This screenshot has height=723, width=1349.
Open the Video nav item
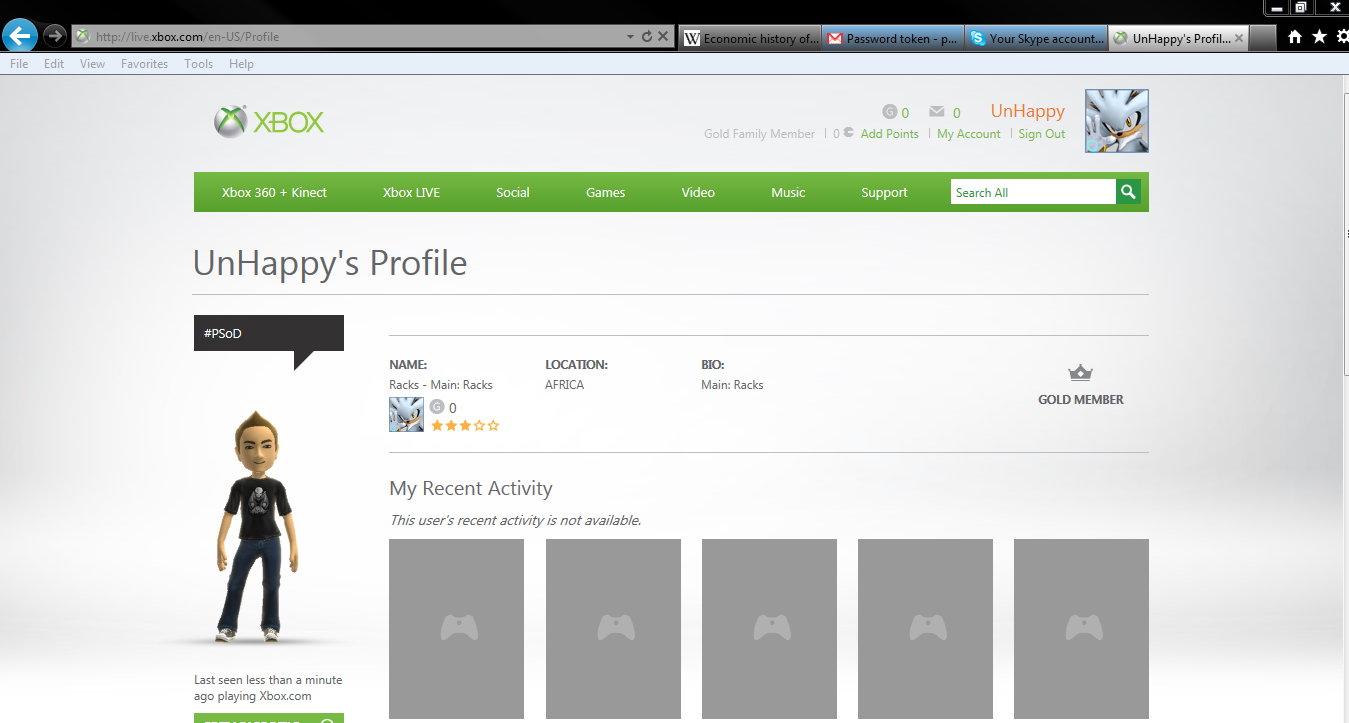698,192
